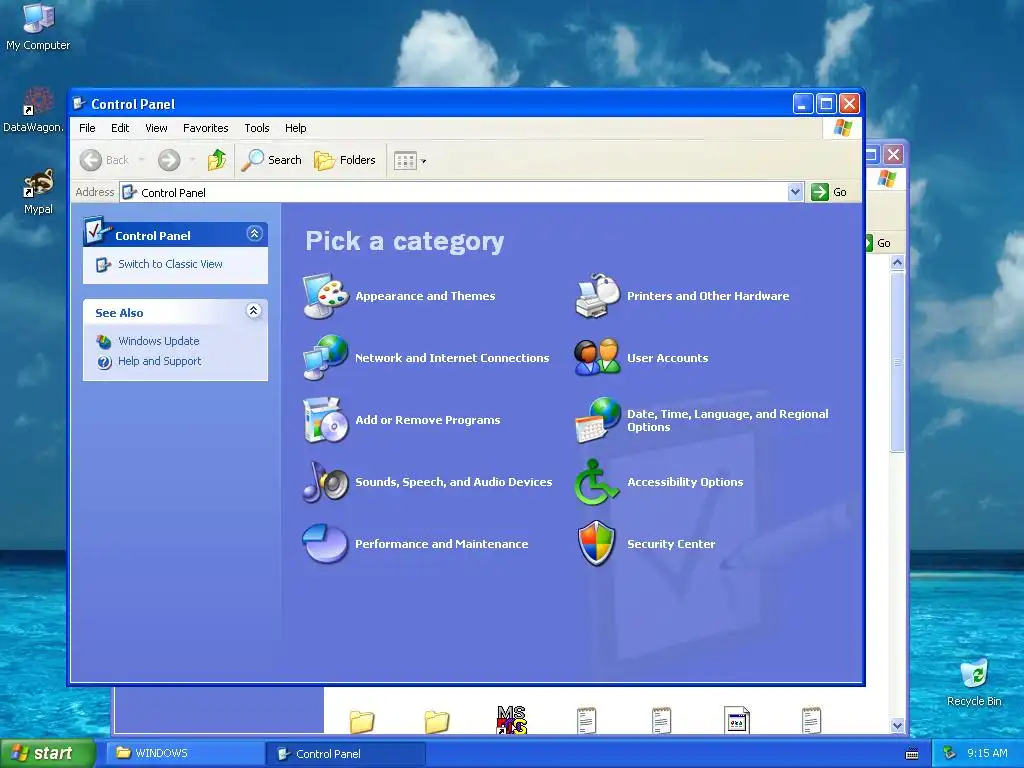Collapse the Control Panel sidebar section
This screenshot has width=1024, height=768.
pyautogui.click(x=254, y=234)
